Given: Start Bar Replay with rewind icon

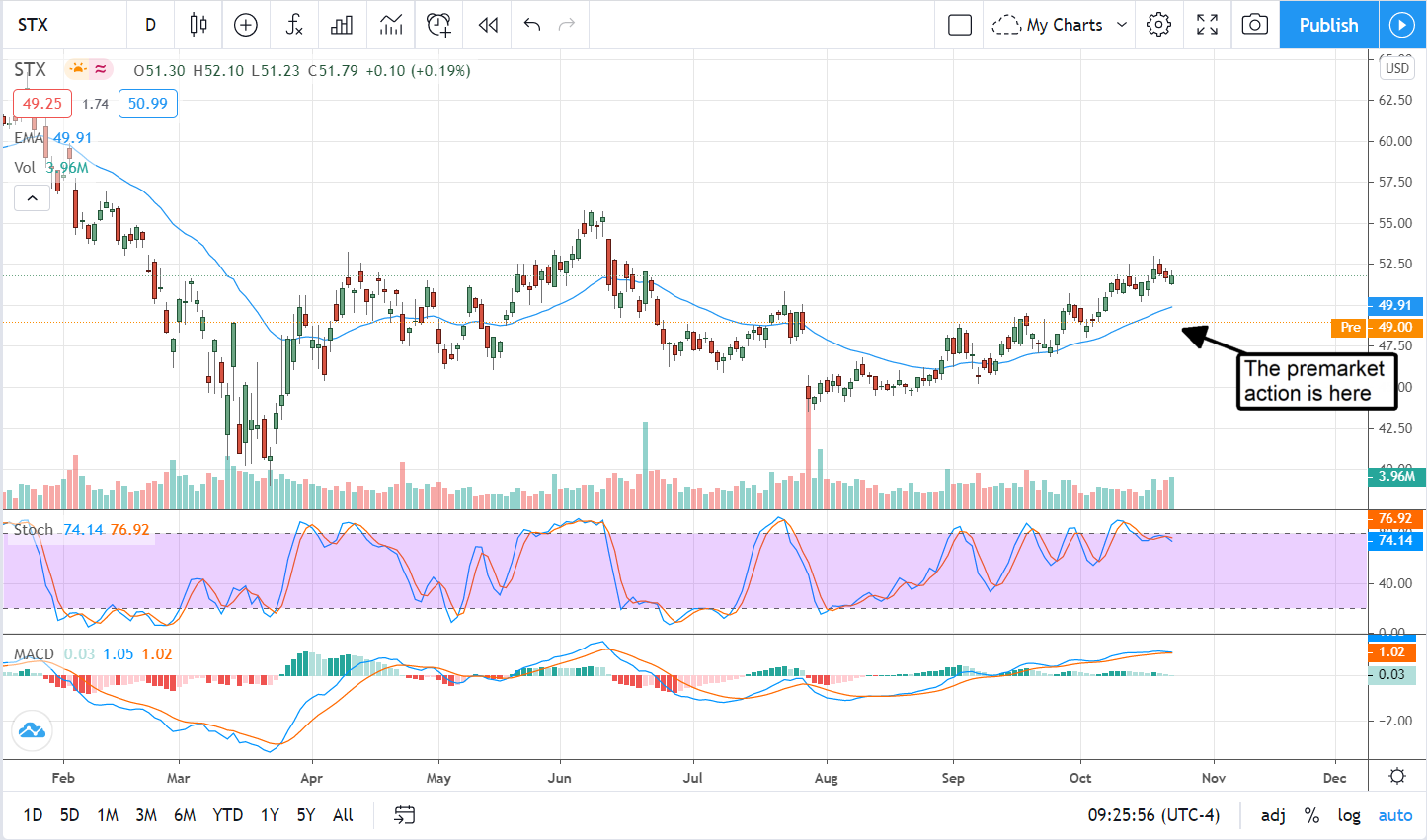Looking at the screenshot, I should [488, 25].
